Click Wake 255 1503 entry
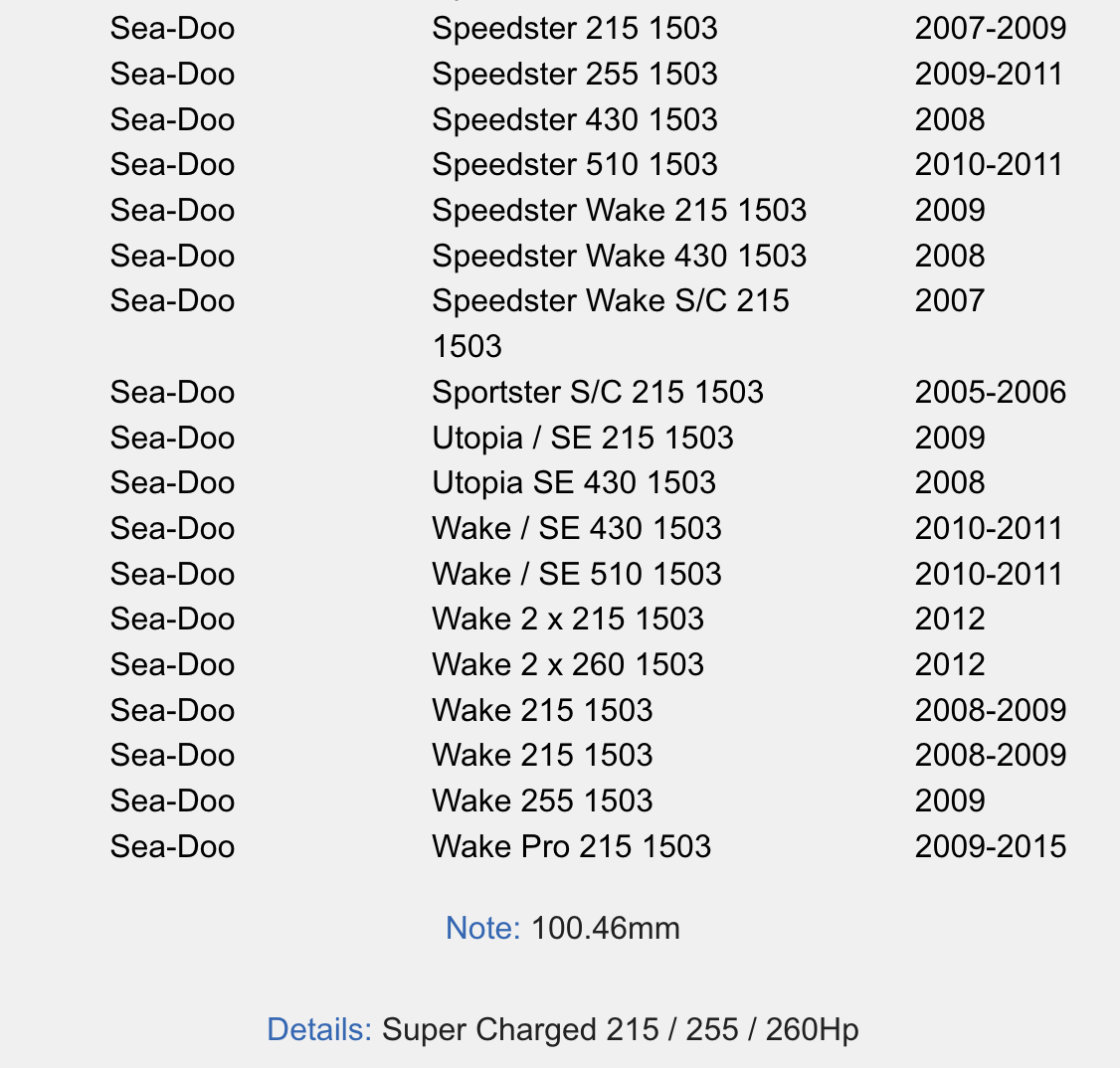The image size is (1120, 1068). [542, 801]
